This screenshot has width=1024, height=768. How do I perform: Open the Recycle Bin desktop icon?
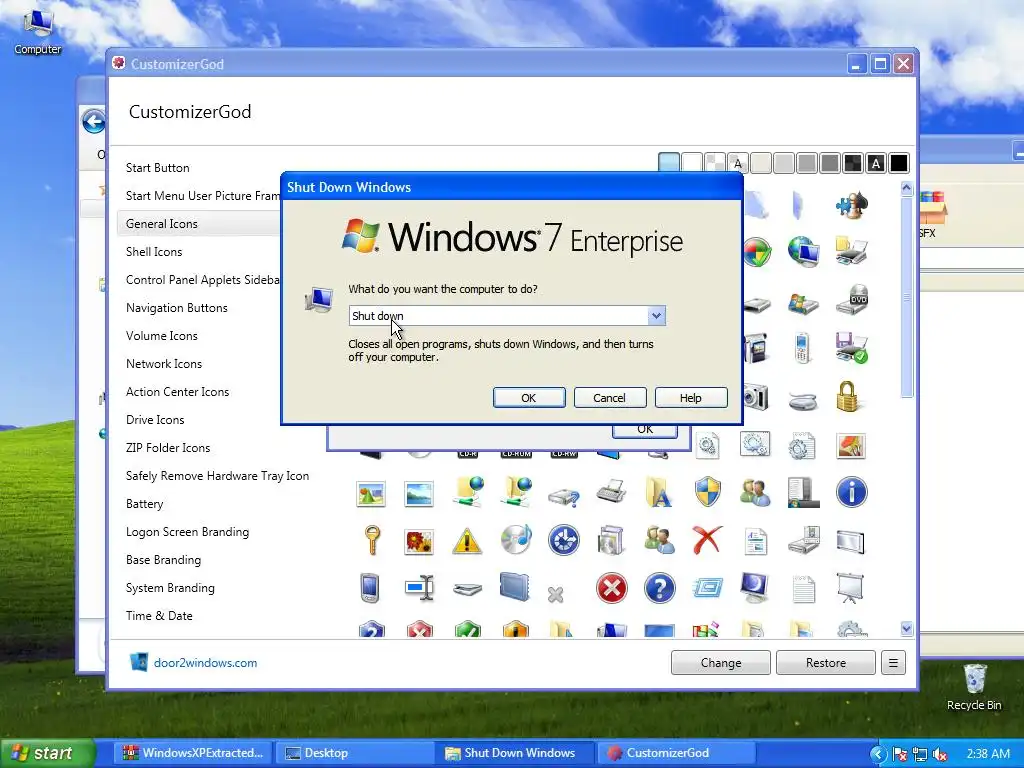click(x=974, y=687)
